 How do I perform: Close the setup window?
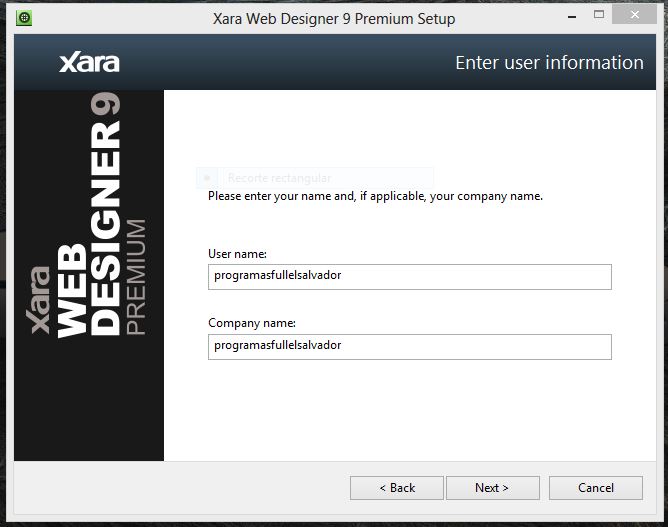point(634,14)
